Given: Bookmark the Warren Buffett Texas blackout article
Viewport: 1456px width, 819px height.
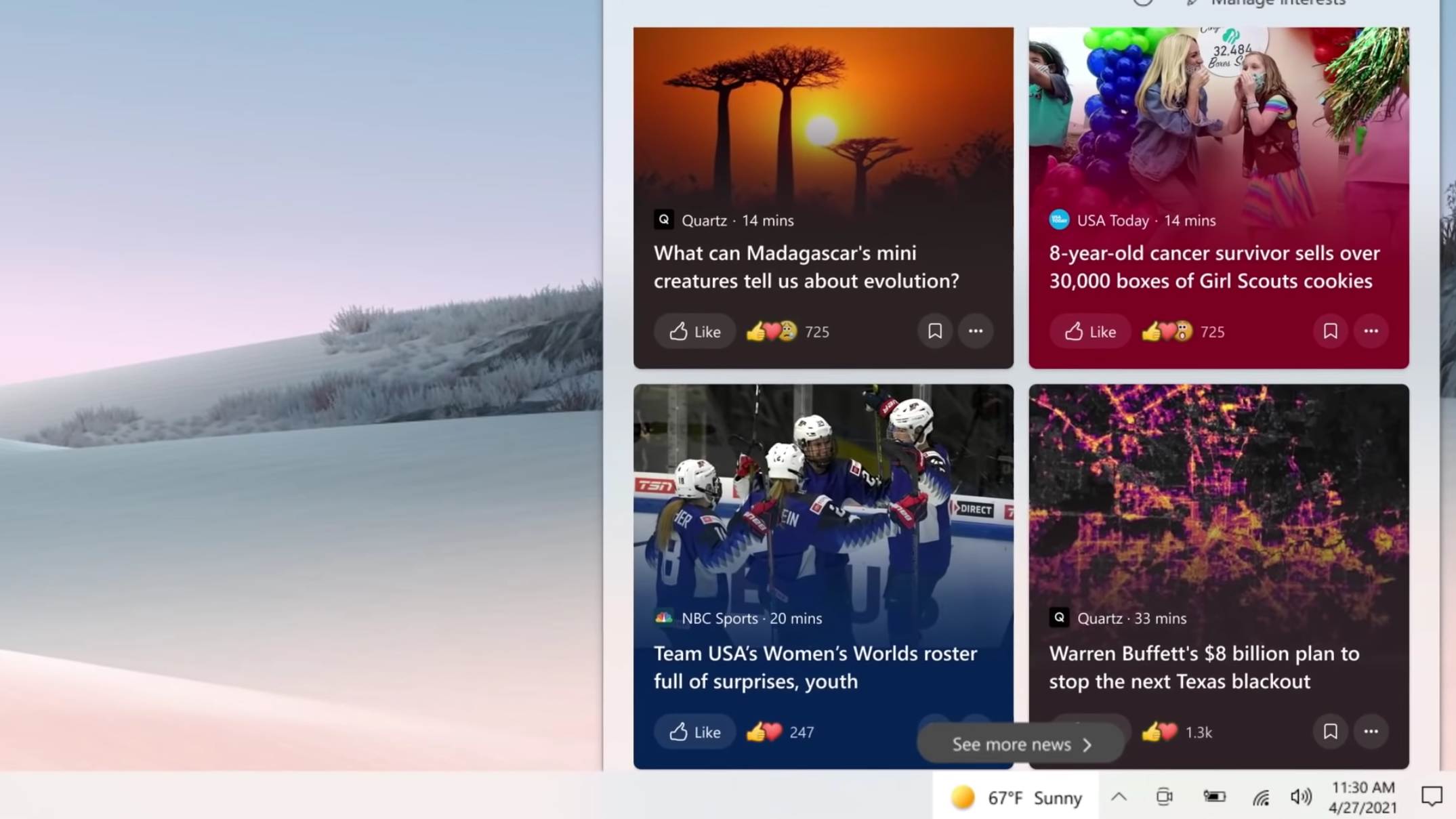Looking at the screenshot, I should [x=1331, y=732].
